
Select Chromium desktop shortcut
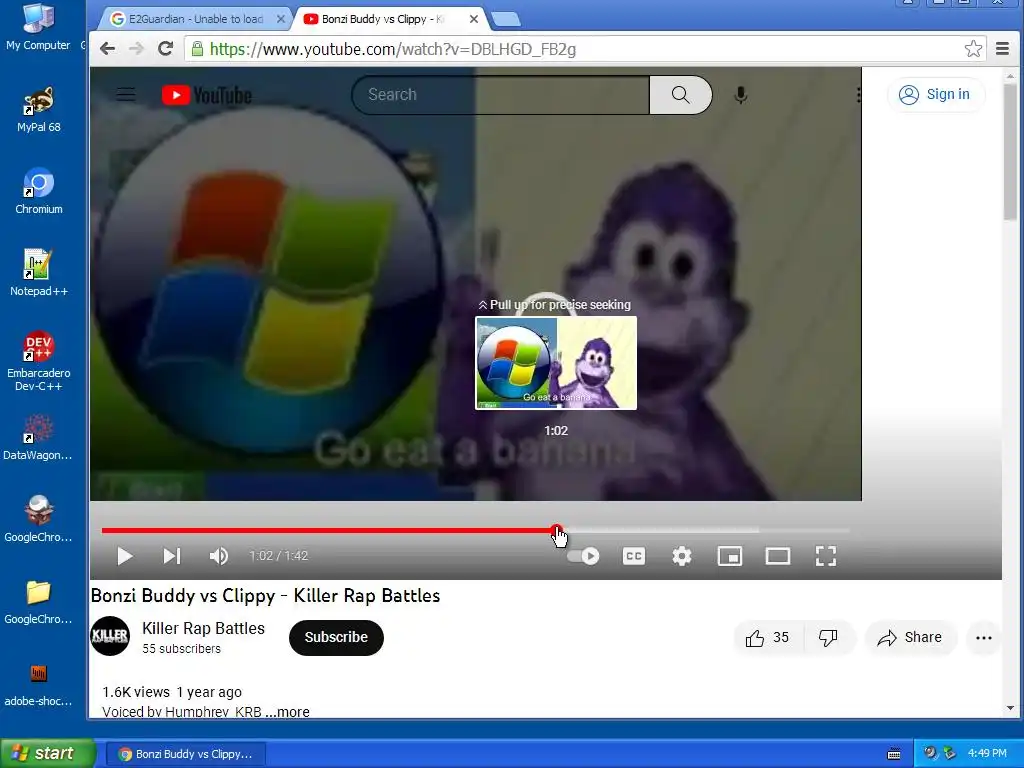point(39,191)
